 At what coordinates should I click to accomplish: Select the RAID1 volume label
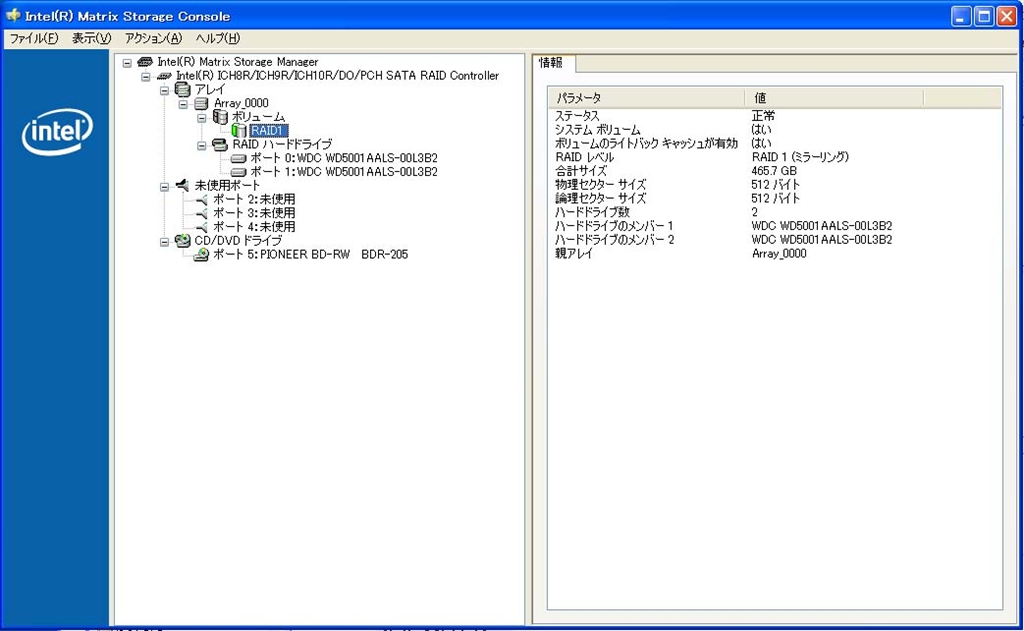tap(268, 131)
